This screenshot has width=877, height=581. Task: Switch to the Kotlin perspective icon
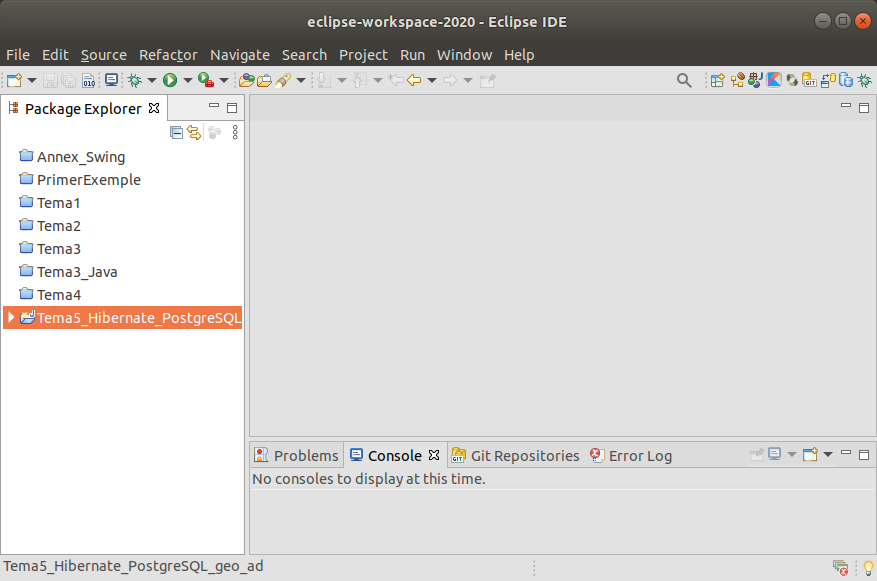point(774,81)
